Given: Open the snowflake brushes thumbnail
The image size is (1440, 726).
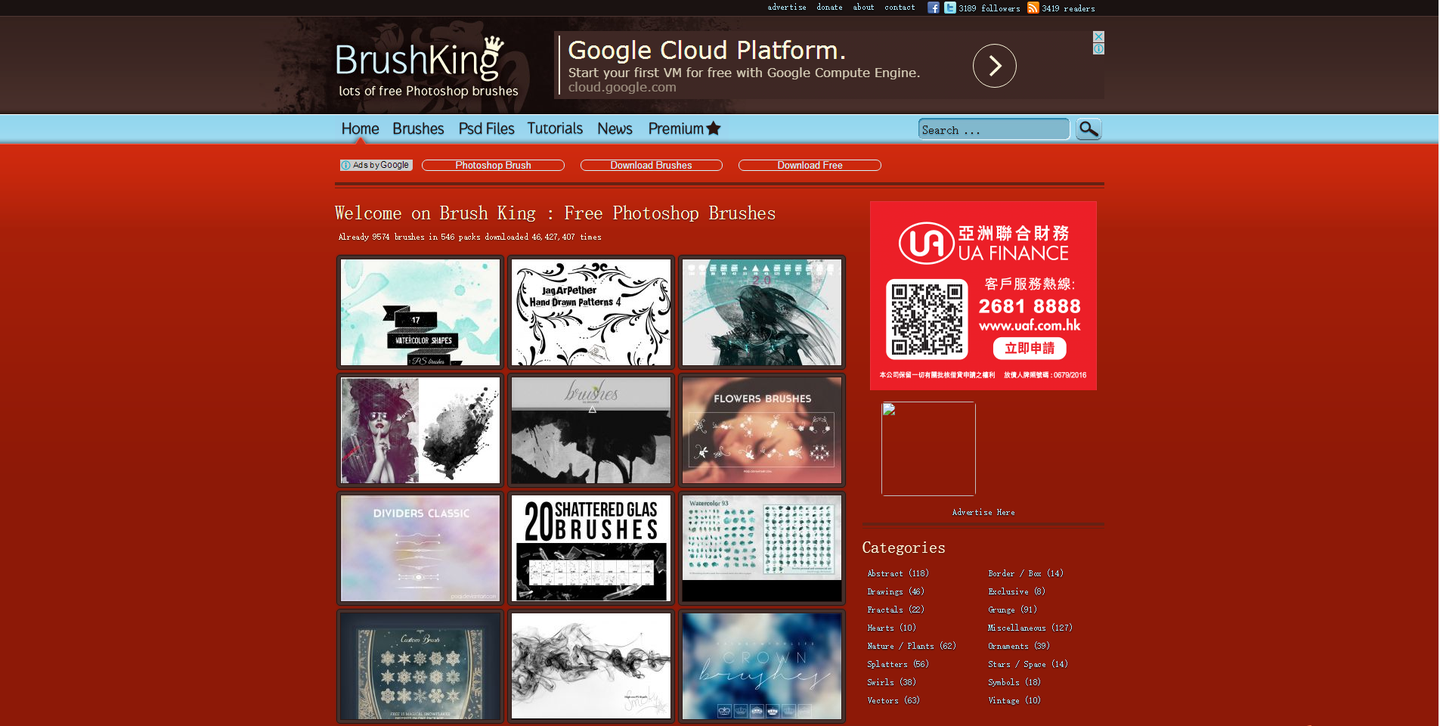Looking at the screenshot, I should point(420,666).
